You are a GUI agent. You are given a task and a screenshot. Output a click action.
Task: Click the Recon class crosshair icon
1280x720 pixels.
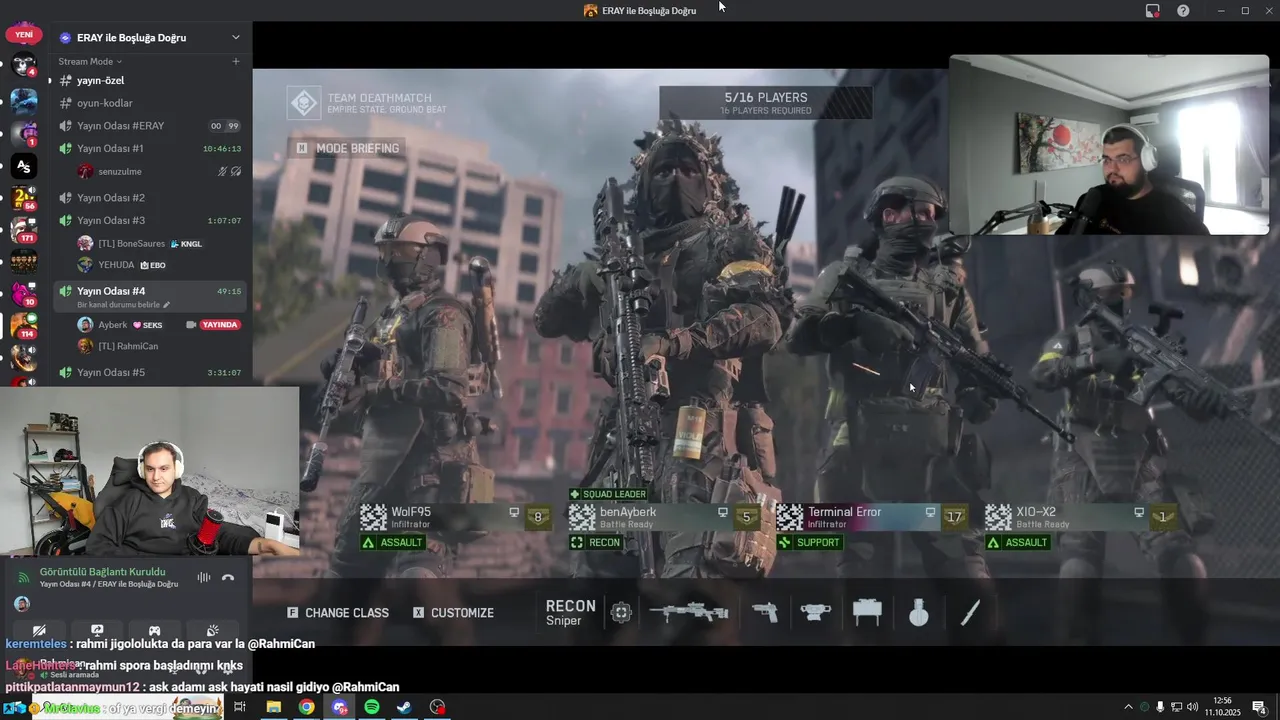(621, 612)
